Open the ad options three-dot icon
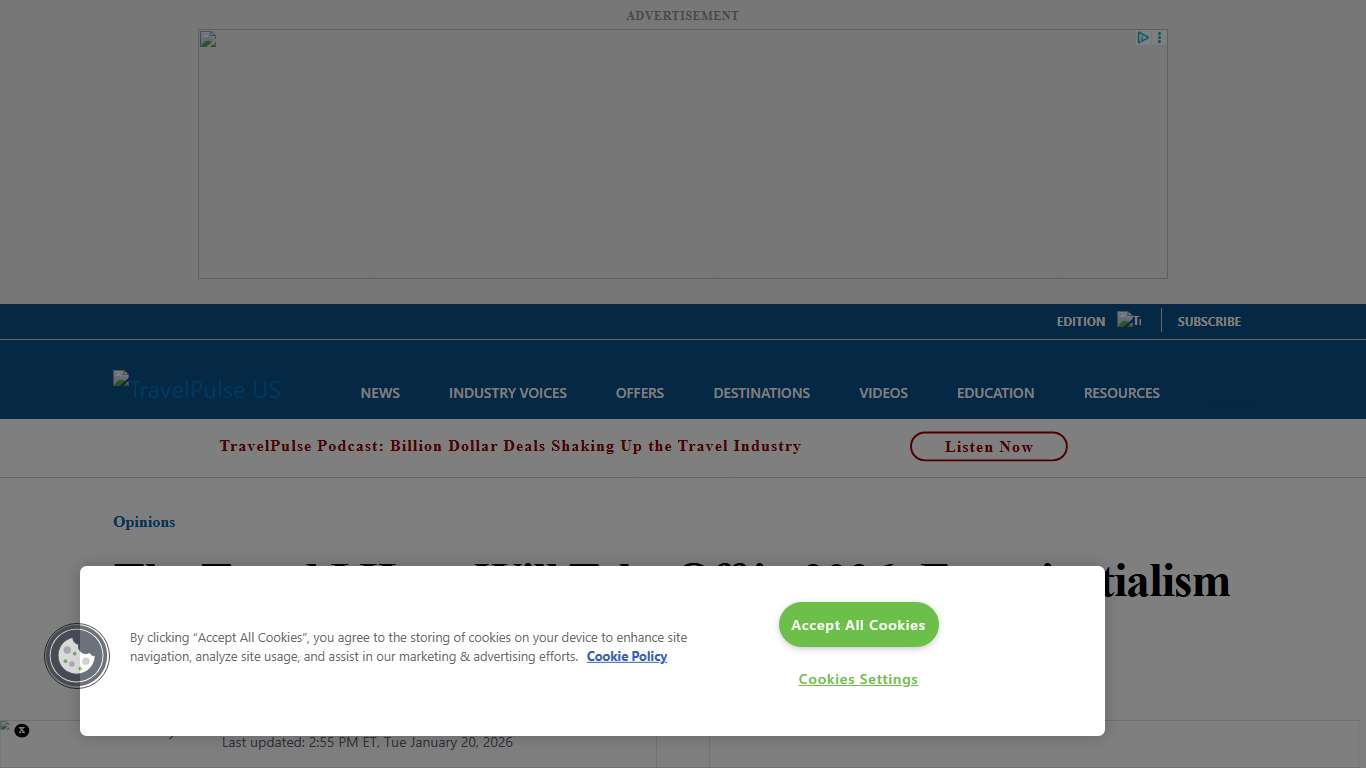Screen dimensions: 1366x768 click(x=1159, y=38)
